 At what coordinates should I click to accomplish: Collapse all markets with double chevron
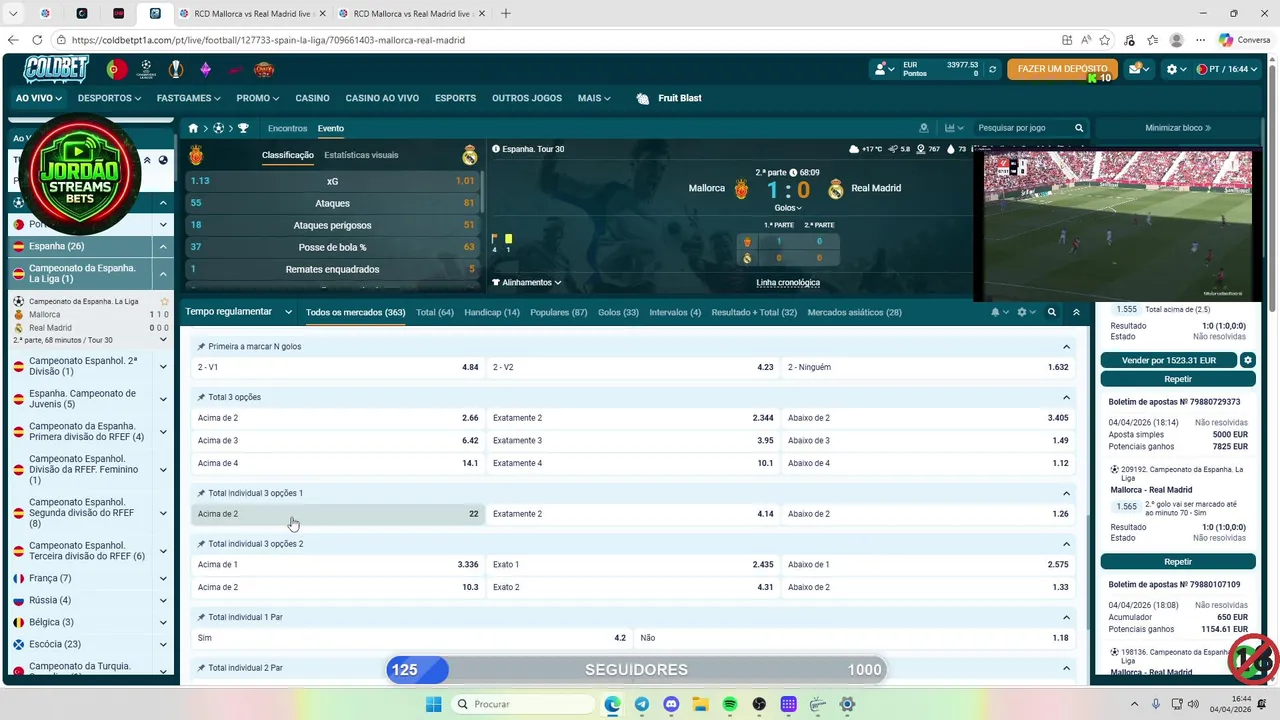1076,312
